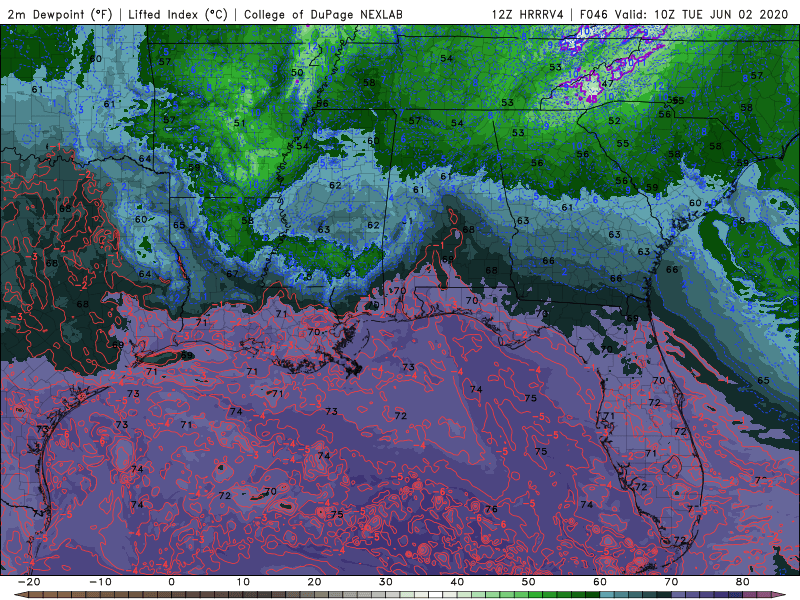This screenshot has height=600, width=800.
Task: Click the 40 label on the color scale
Action: click(x=457, y=582)
